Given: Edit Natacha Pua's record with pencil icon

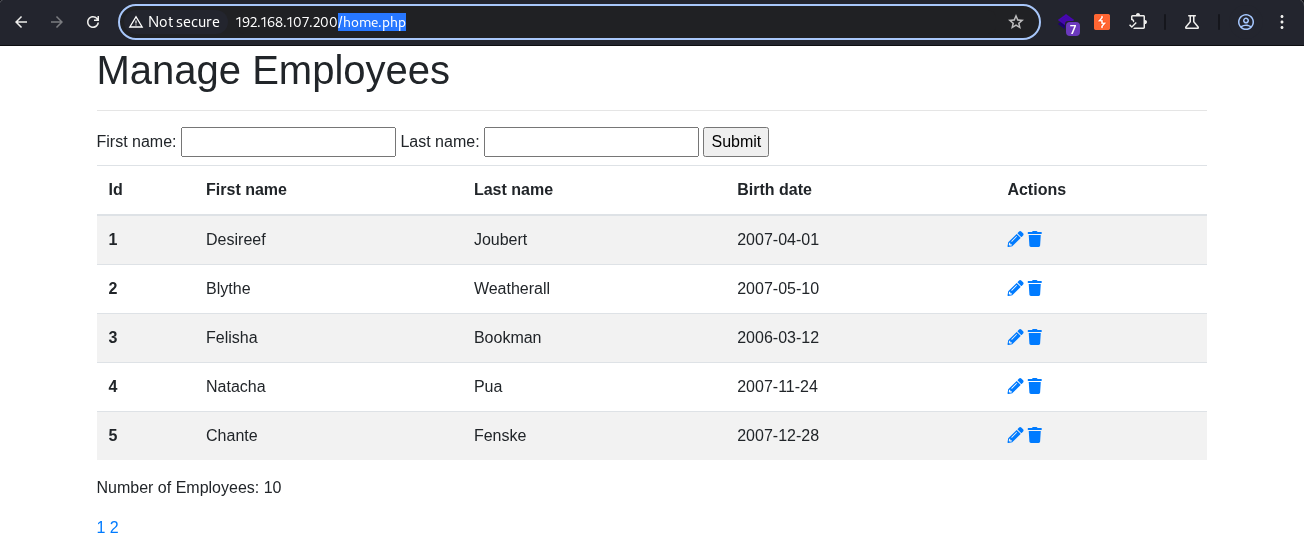Looking at the screenshot, I should click(1015, 386).
